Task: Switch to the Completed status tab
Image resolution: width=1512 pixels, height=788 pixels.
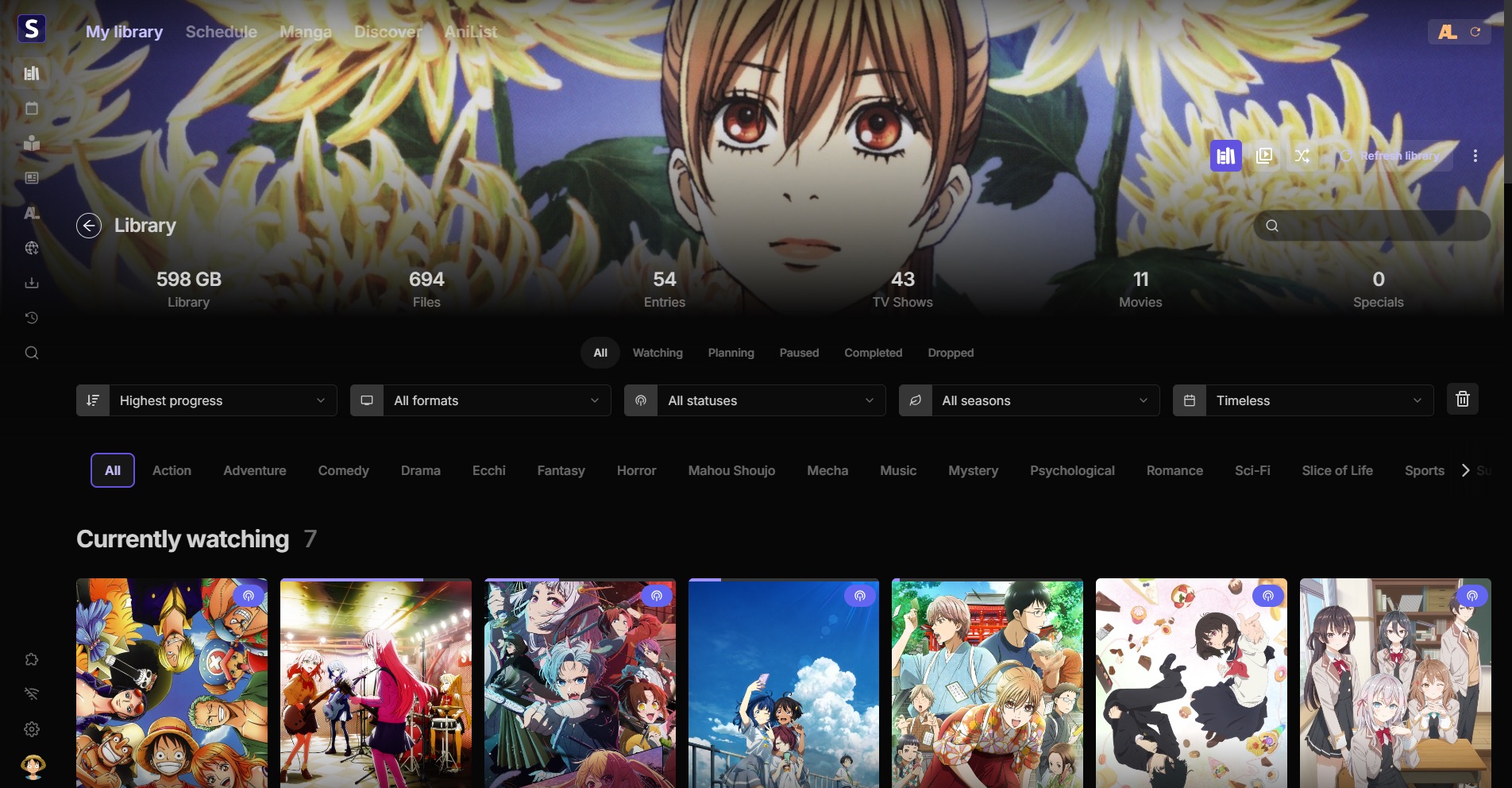Action: click(x=873, y=353)
